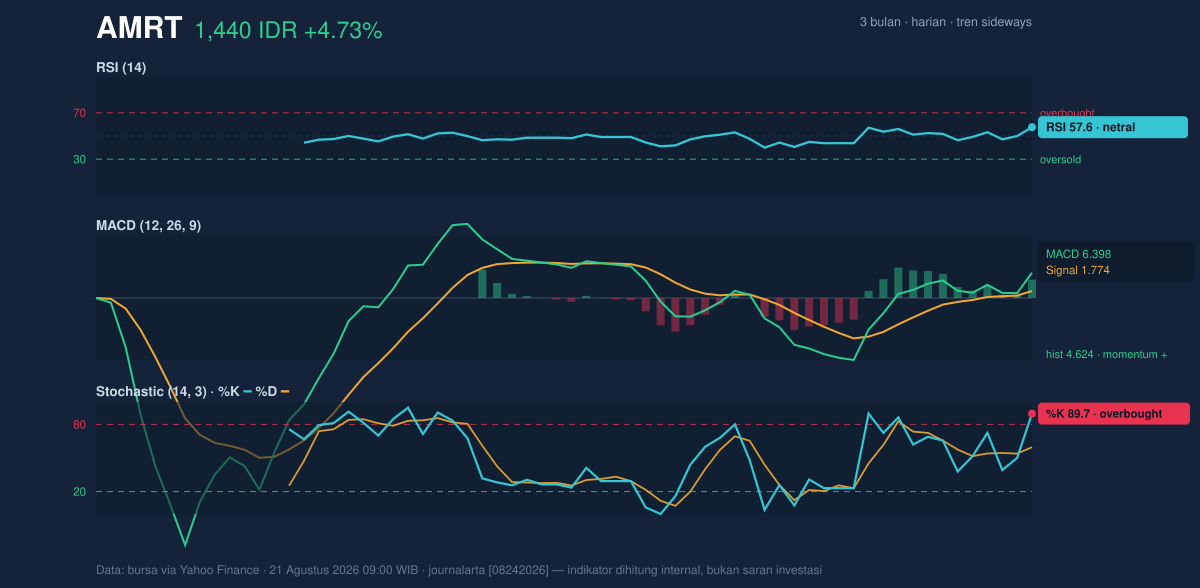Click the %D orange legend swatch
This screenshot has height=588, width=1200.
click(x=285, y=391)
